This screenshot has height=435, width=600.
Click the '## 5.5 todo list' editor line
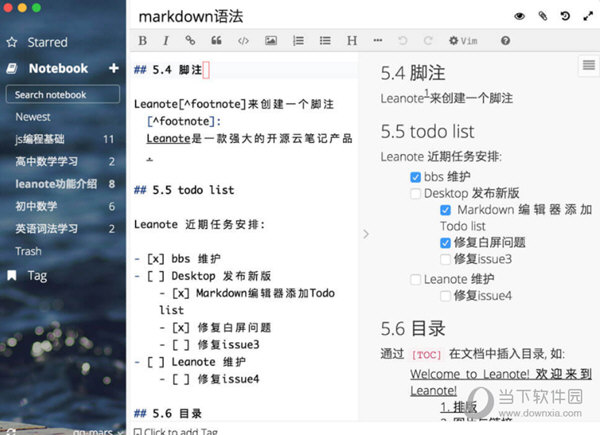(184, 190)
